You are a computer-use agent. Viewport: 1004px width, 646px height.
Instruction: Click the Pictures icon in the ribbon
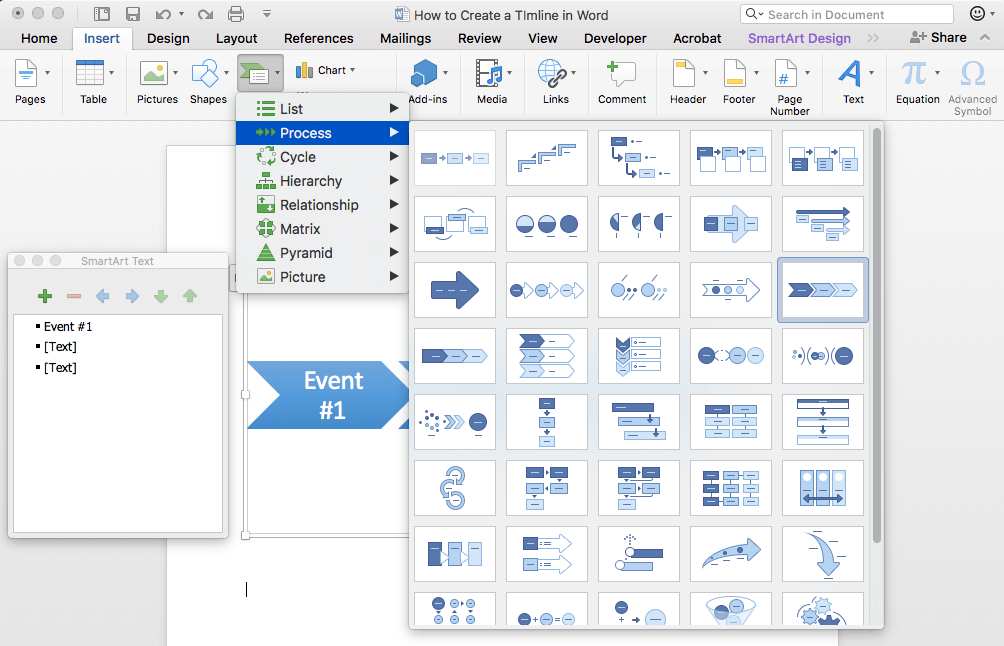[x=153, y=74]
